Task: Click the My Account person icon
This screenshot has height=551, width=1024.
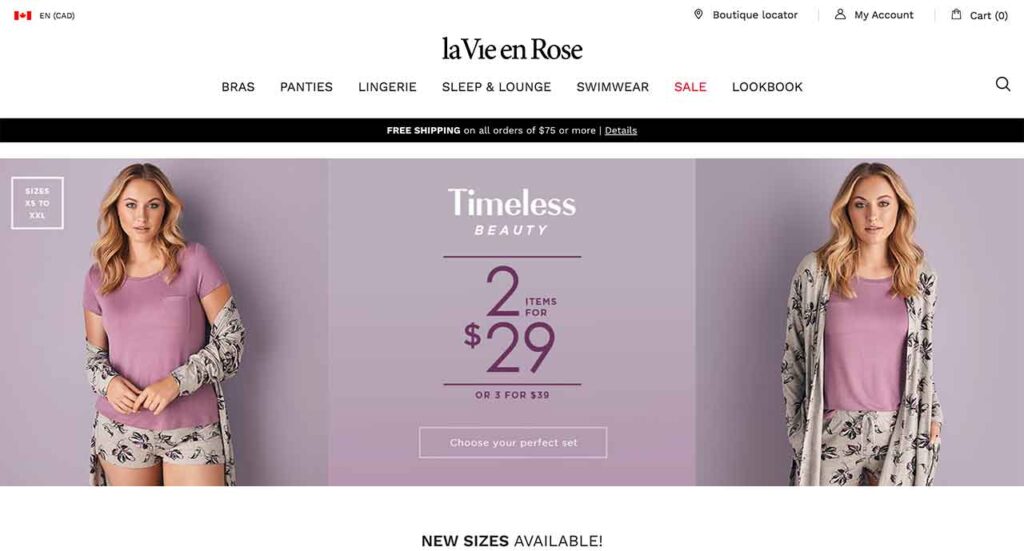Action: (840, 14)
